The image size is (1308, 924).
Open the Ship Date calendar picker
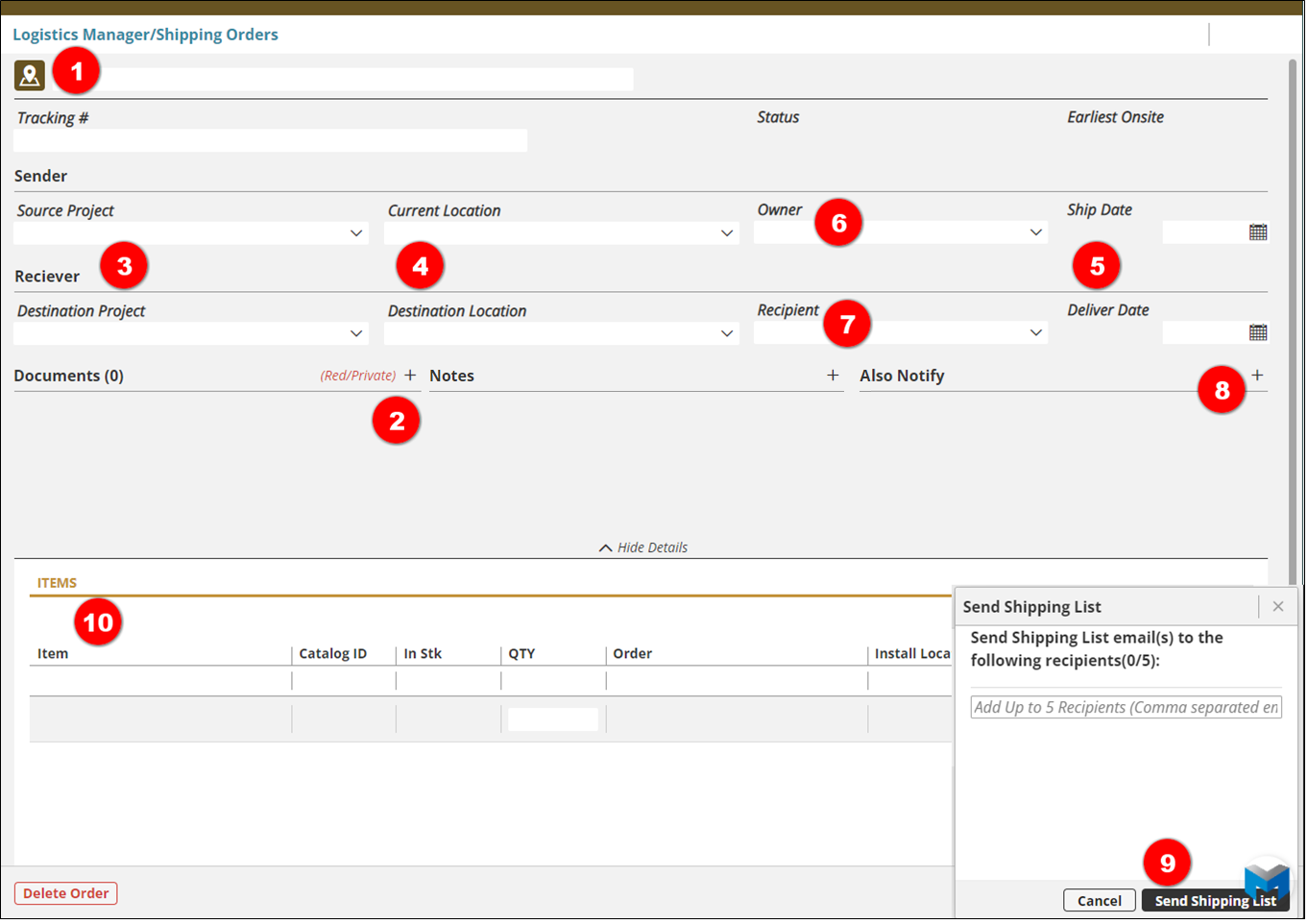click(1258, 232)
